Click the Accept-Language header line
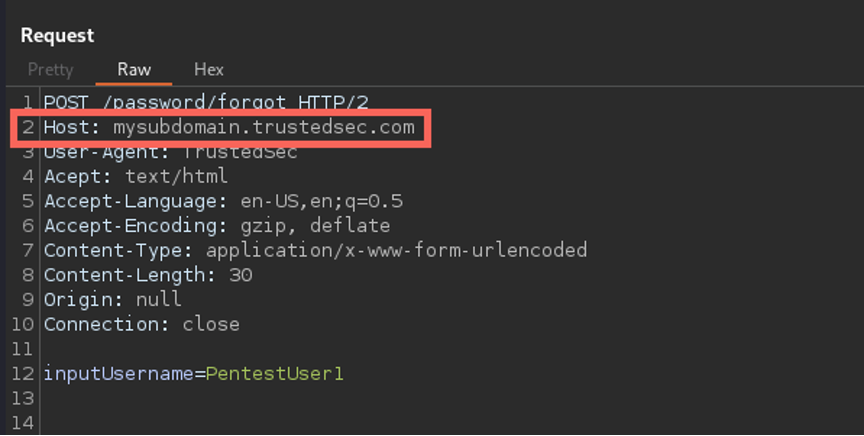 click(x=223, y=201)
